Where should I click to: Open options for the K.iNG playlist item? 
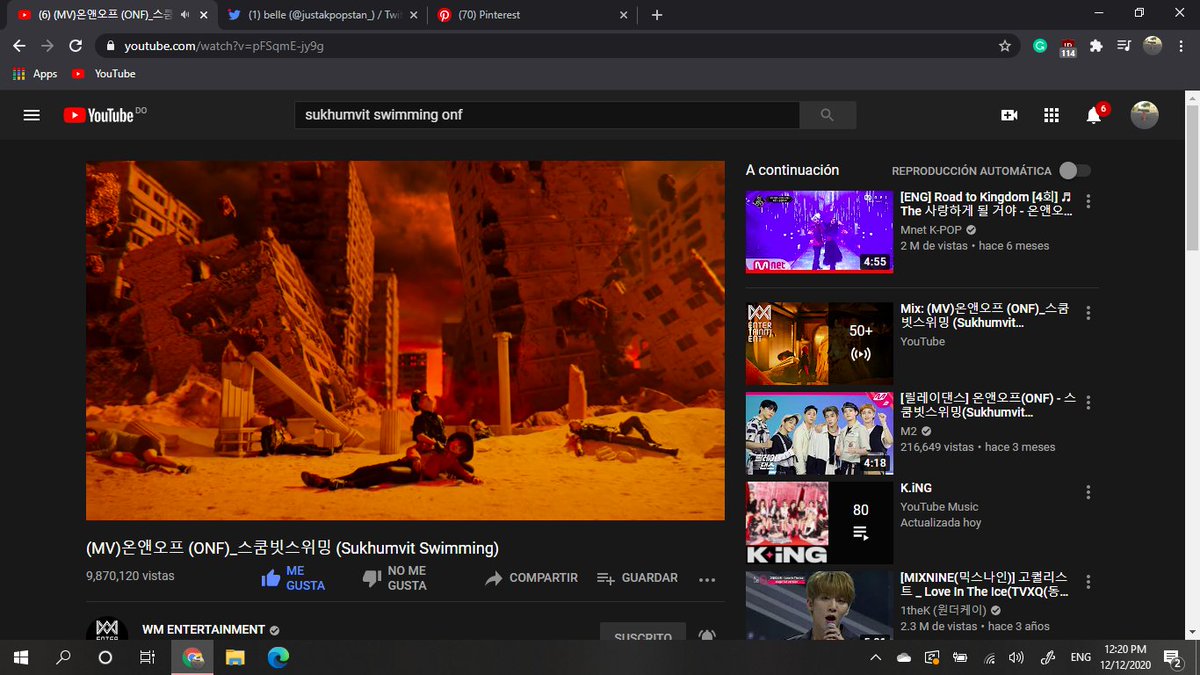point(1088,492)
